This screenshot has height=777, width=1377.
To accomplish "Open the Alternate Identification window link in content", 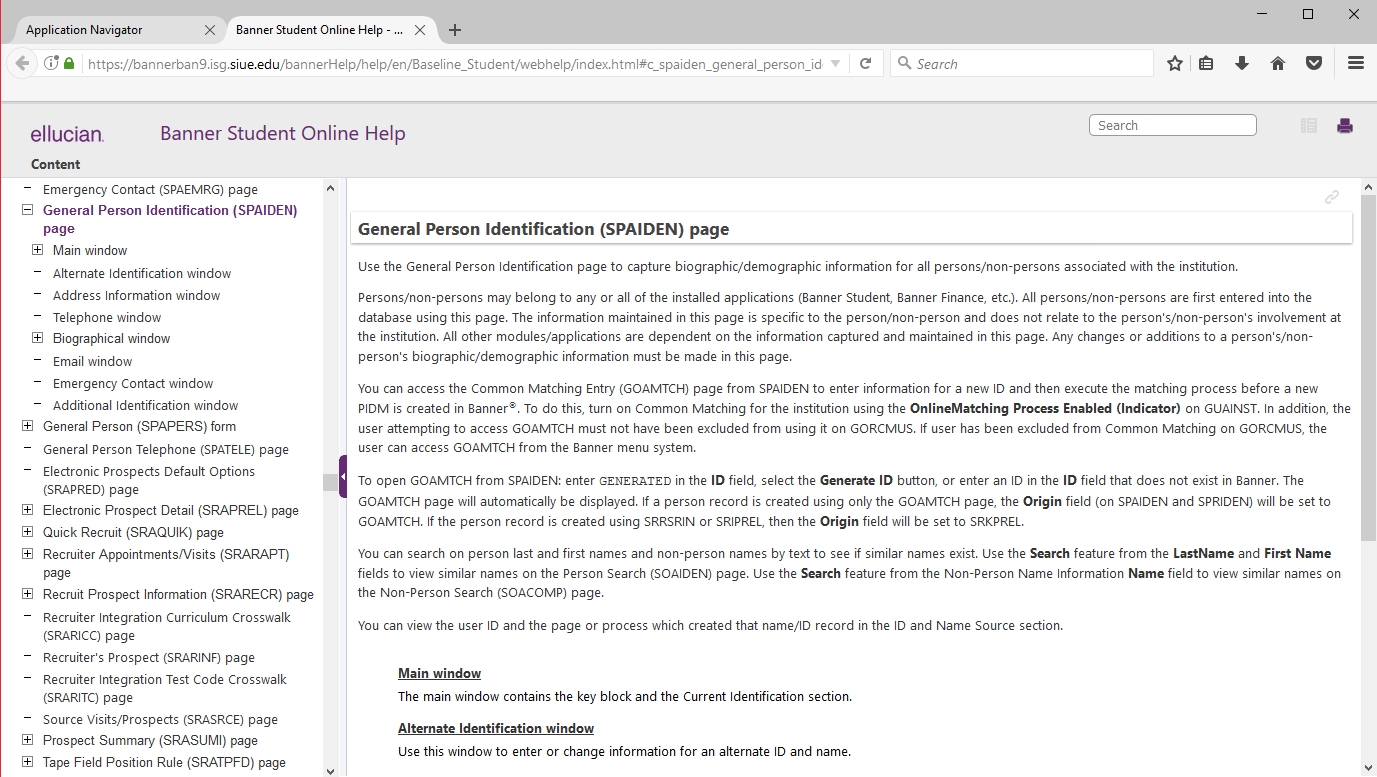I will coord(495,728).
